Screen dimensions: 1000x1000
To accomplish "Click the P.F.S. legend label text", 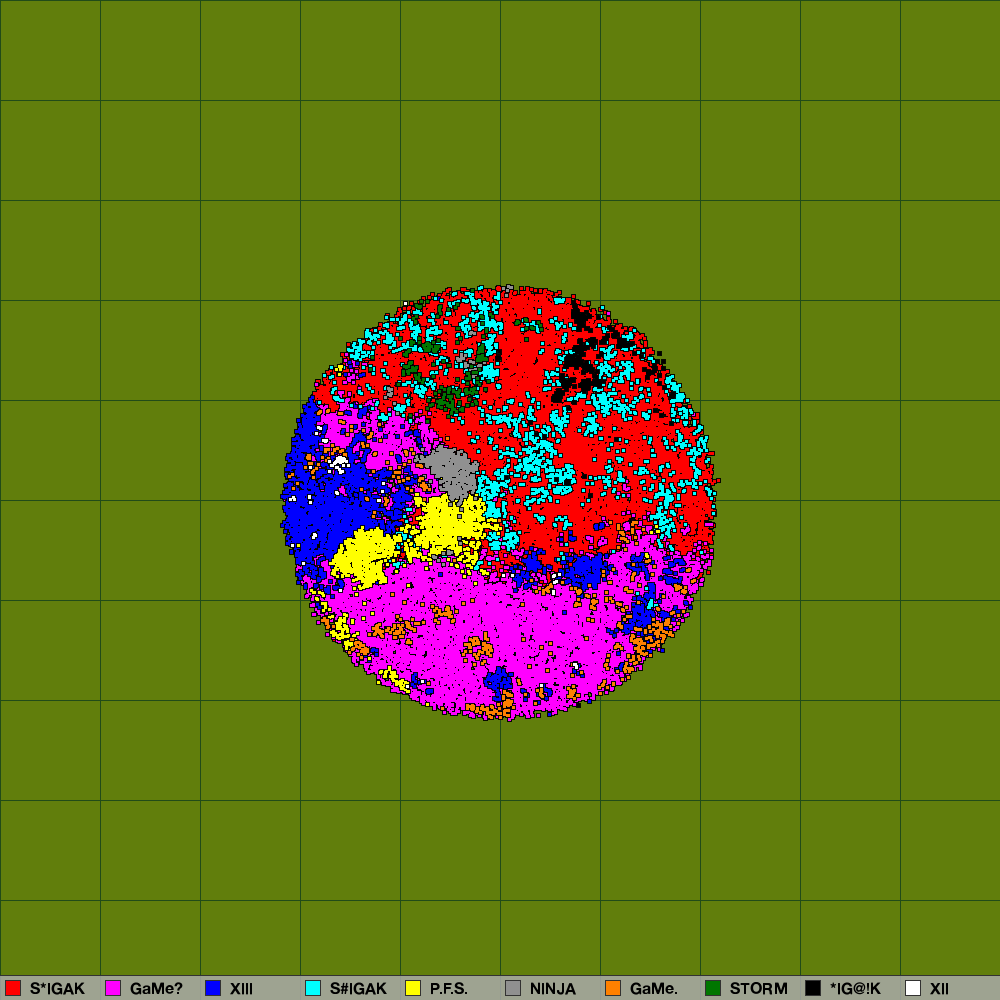I will click(449, 989).
